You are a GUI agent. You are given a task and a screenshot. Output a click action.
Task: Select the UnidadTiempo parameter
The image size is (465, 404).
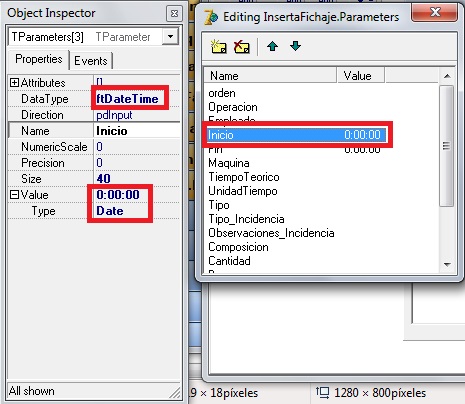tap(243, 191)
